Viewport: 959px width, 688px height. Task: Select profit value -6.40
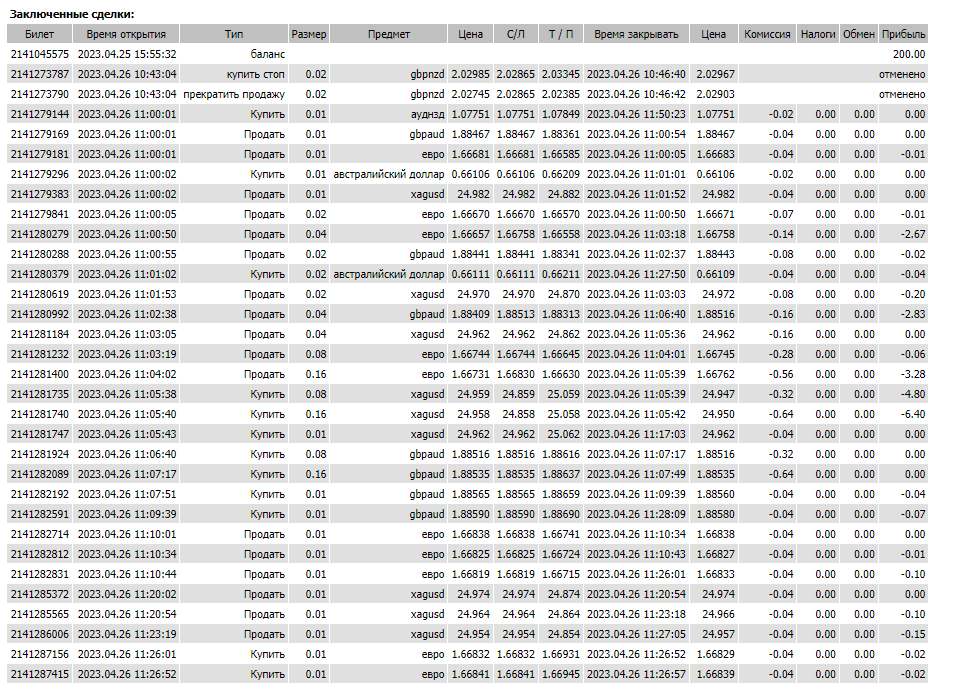click(x=913, y=414)
